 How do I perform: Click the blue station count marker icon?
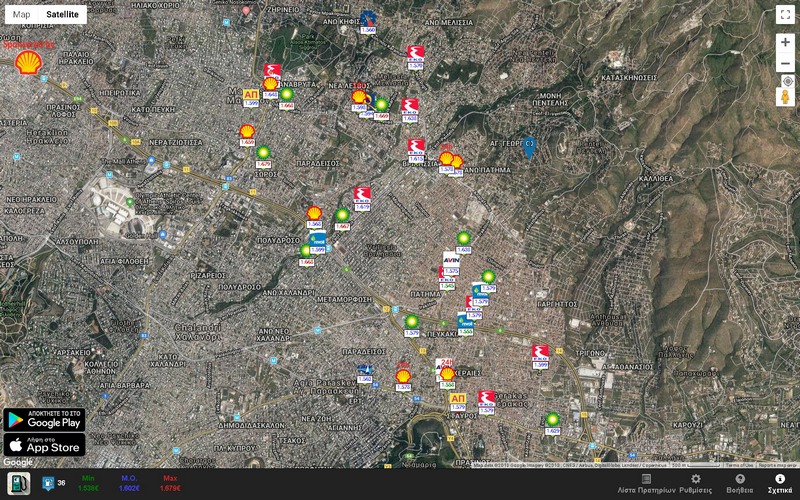[48, 483]
